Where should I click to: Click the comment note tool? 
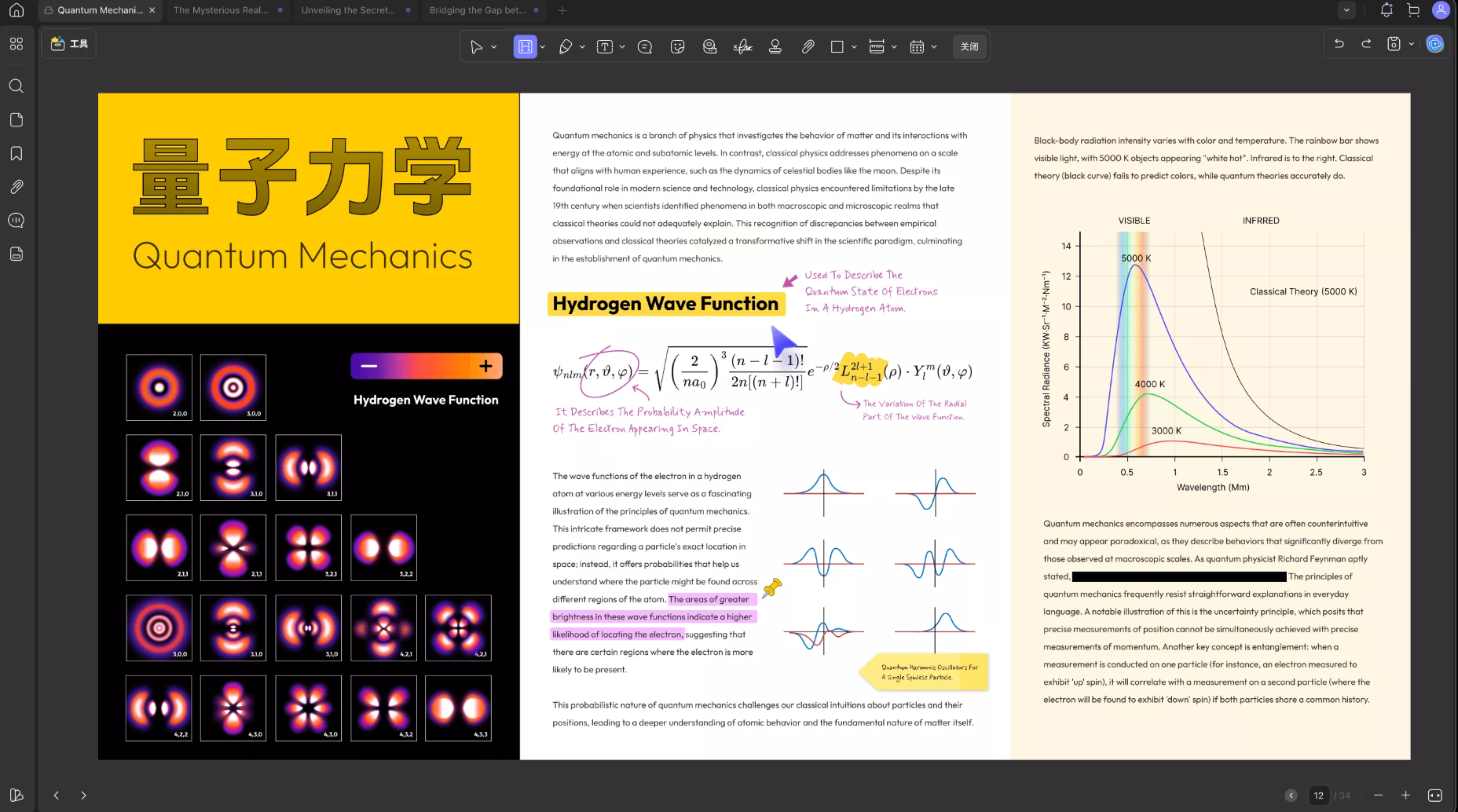pyautogui.click(x=645, y=47)
